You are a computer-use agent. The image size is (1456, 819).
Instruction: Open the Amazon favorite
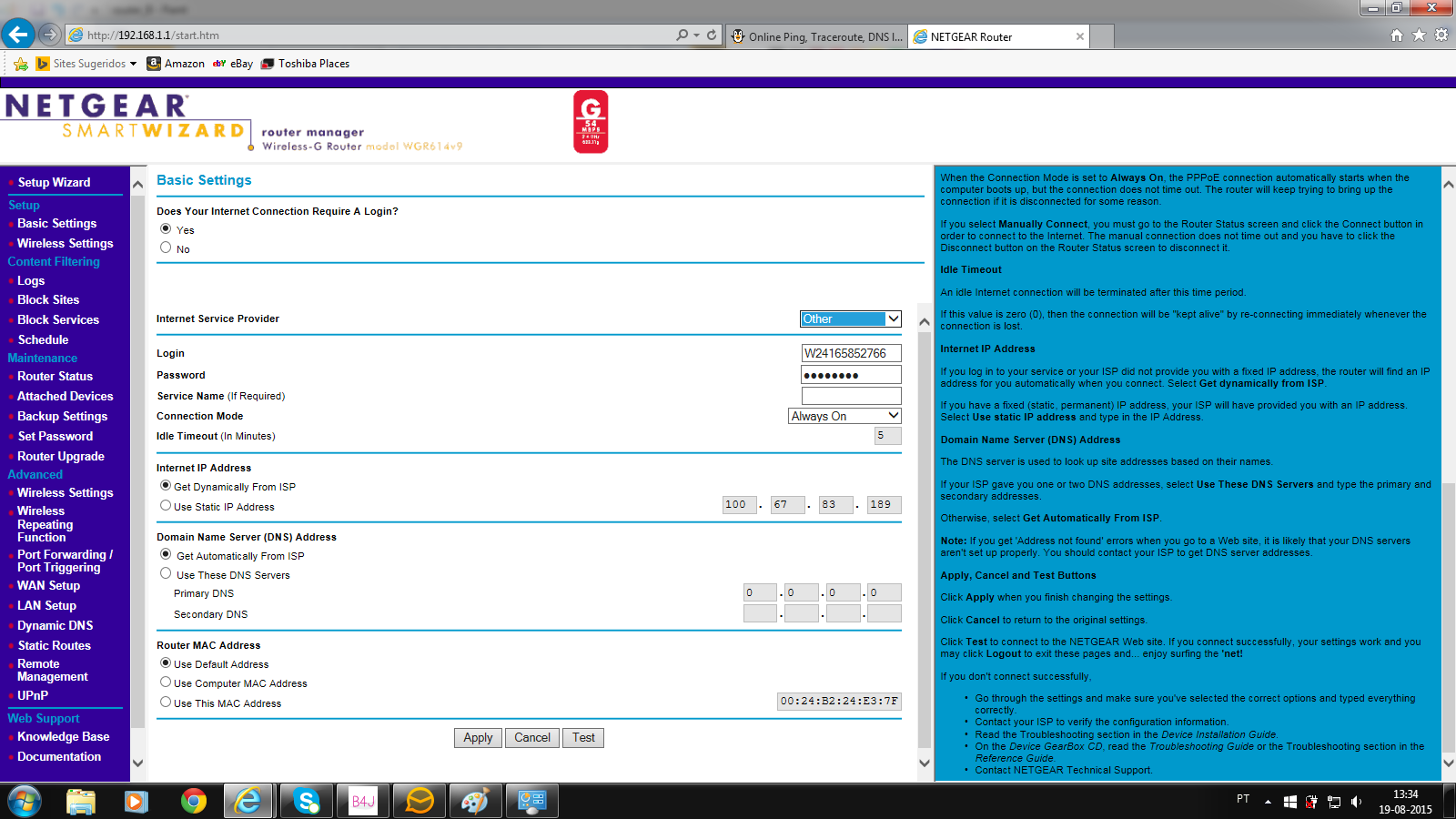click(176, 64)
